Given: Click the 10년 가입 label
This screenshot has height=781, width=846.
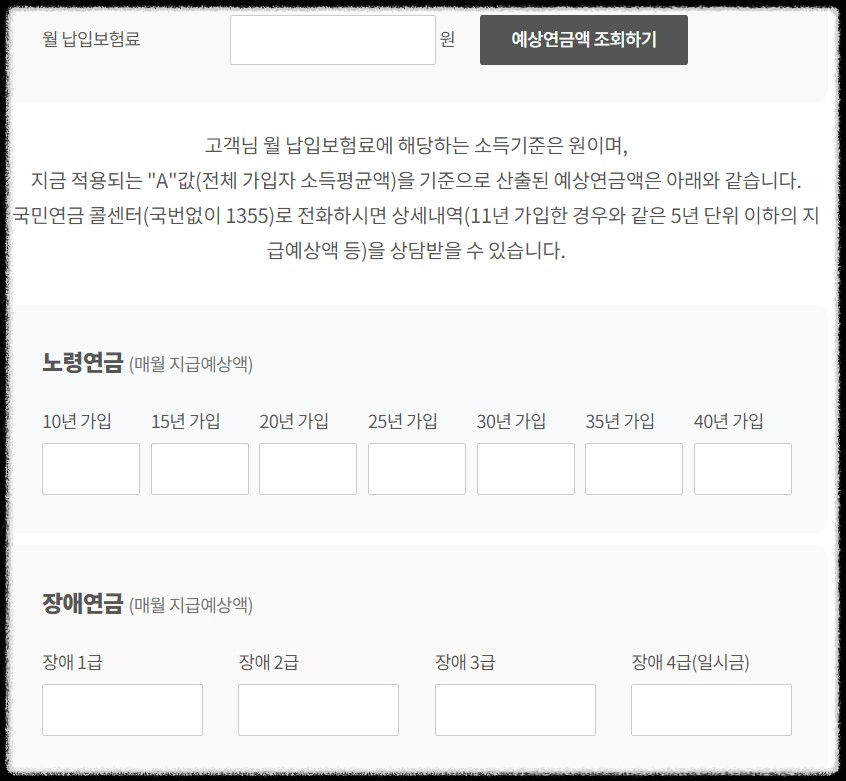Looking at the screenshot, I should pos(77,421).
